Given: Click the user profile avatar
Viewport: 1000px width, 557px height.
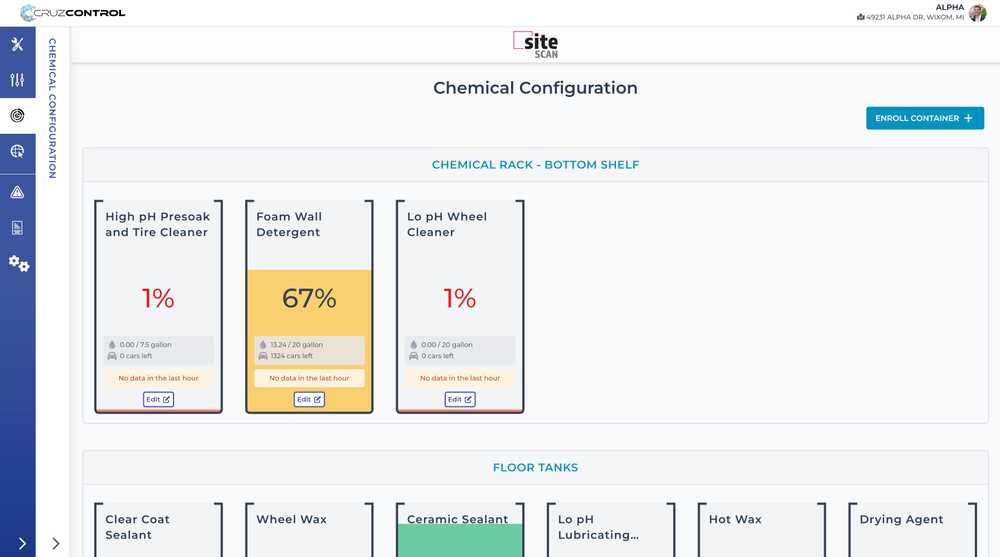Looking at the screenshot, I should 977,13.
